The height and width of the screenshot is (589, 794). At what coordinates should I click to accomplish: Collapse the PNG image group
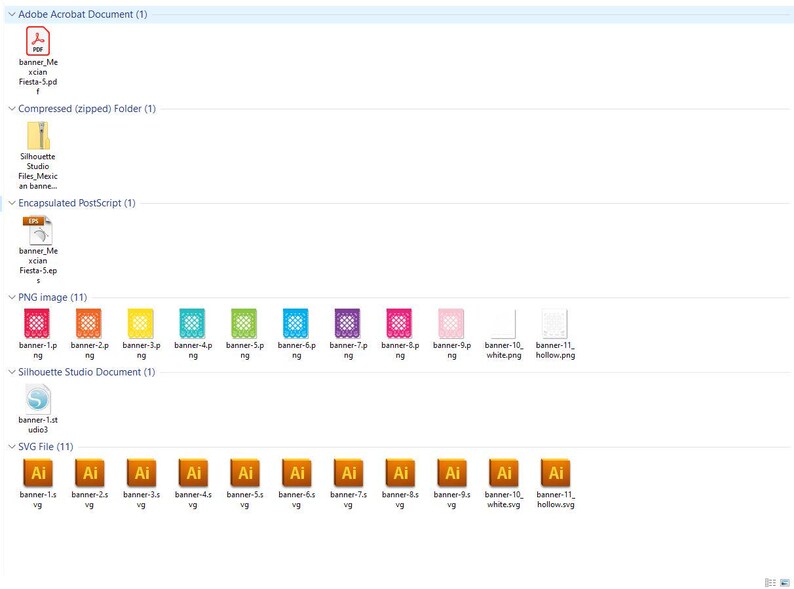click(12, 297)
